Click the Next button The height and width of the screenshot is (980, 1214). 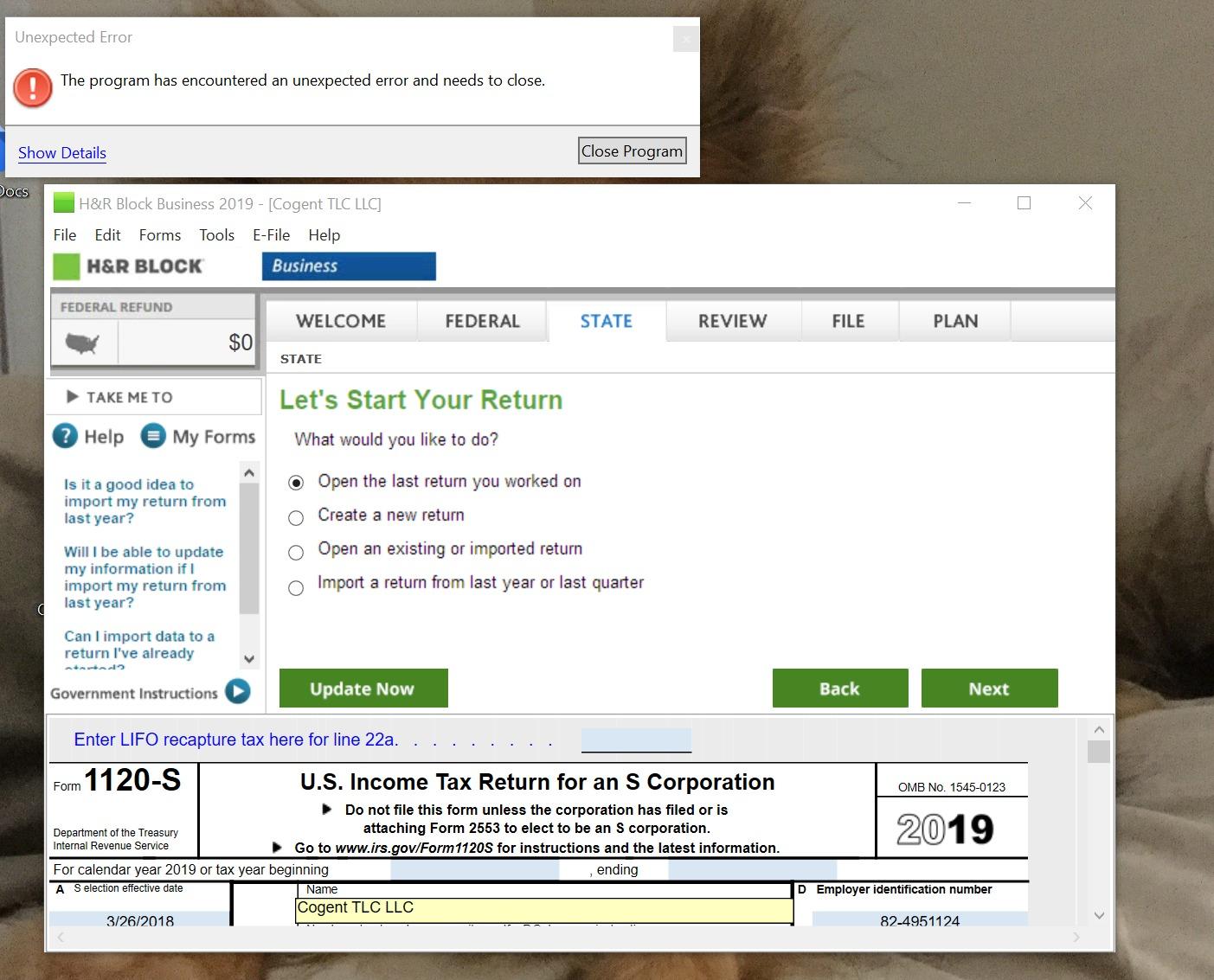tap(989, 689)
